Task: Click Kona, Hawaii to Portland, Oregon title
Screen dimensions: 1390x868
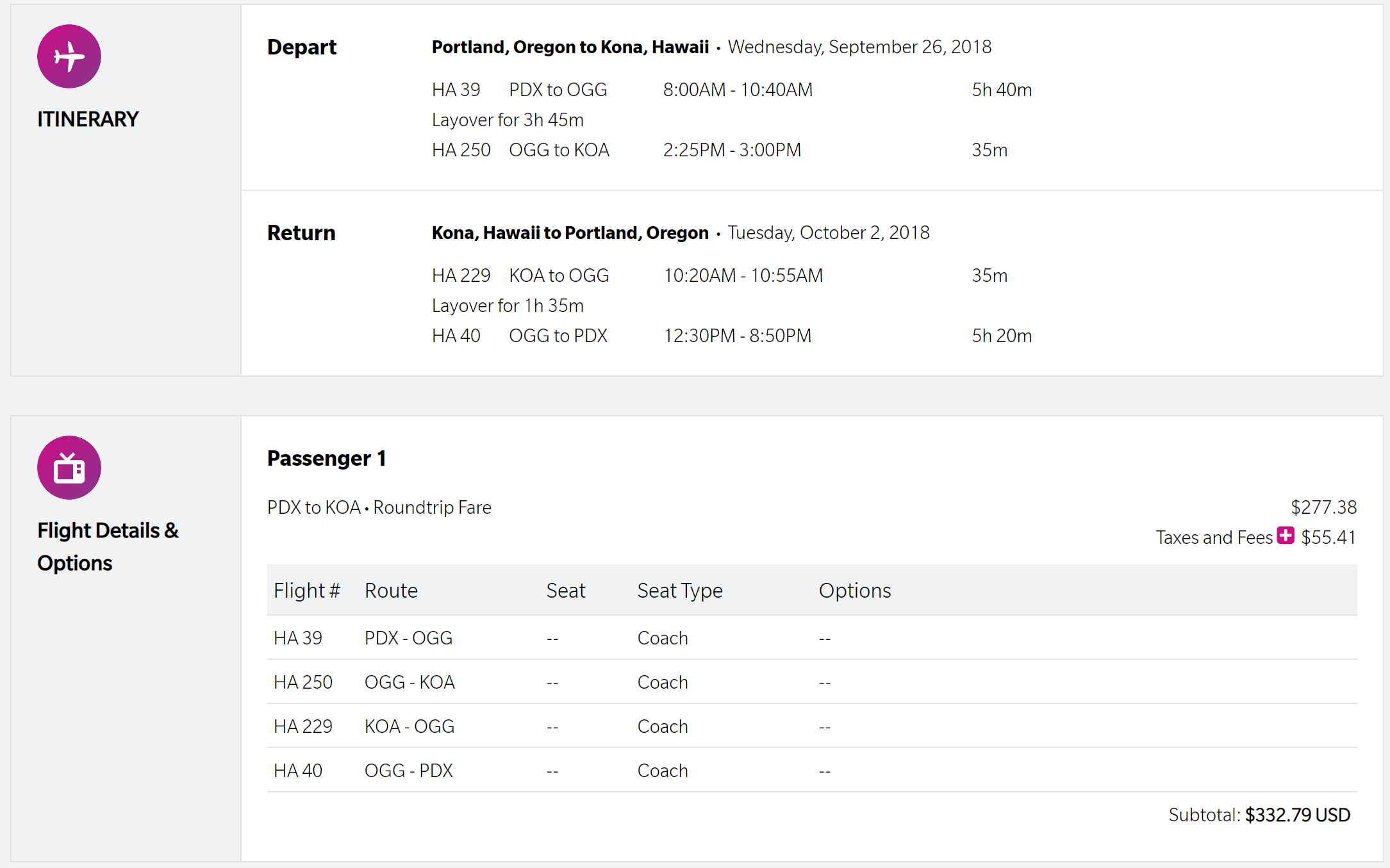Action: 570,233
